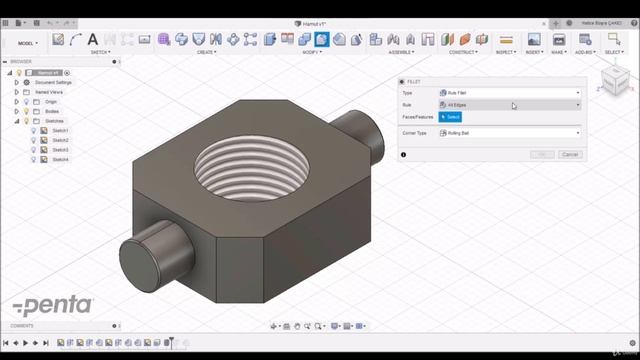Click the Pan hand navigation icon
640x360 pixels.
pos(297,326)
